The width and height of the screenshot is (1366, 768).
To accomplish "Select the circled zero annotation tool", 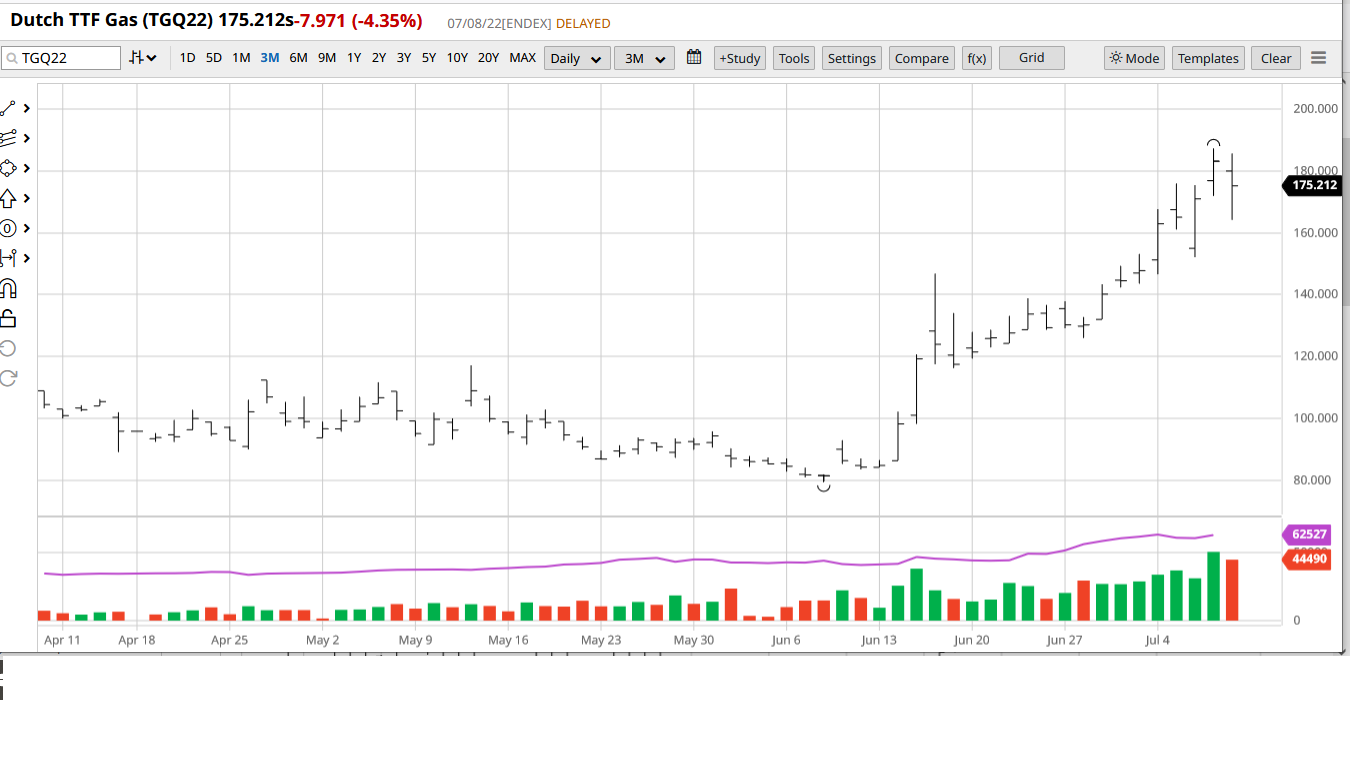I will coord(8,228).
